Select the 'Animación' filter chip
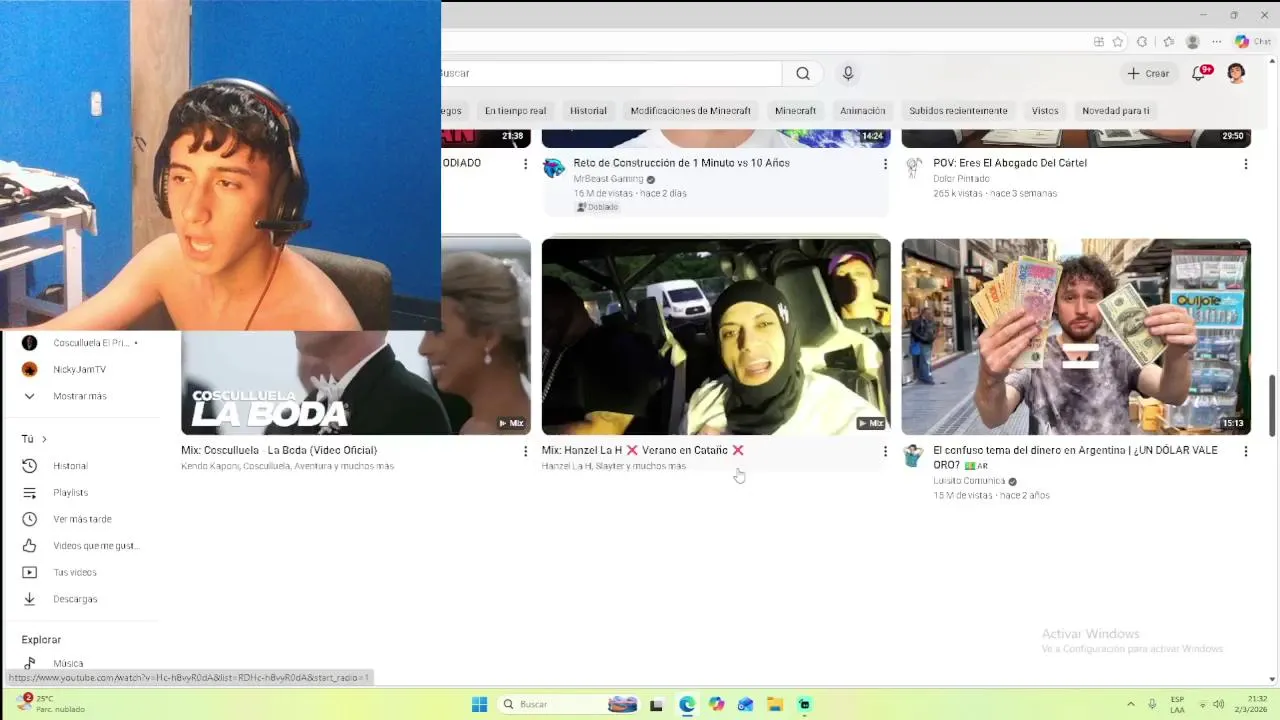 click(x=862, y=111)
